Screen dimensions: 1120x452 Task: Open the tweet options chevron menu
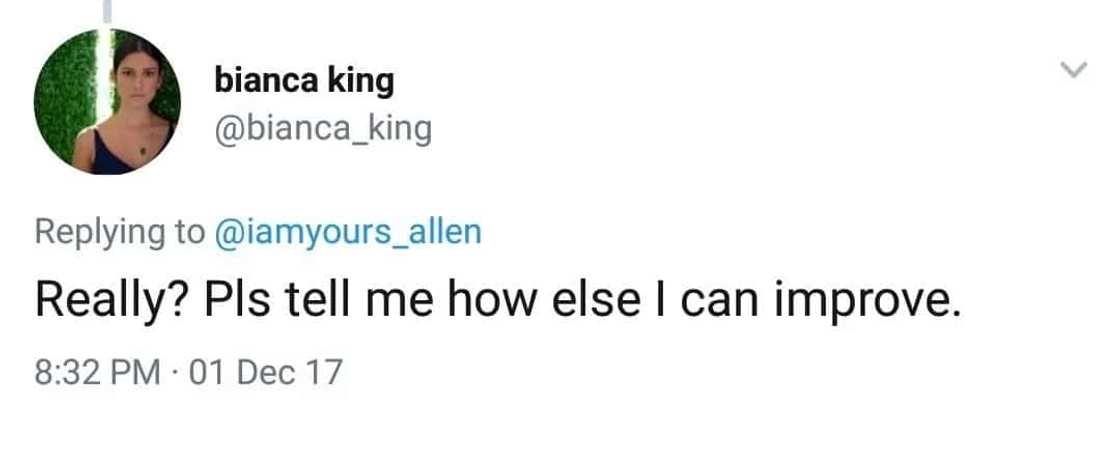tap(1073, 70)
